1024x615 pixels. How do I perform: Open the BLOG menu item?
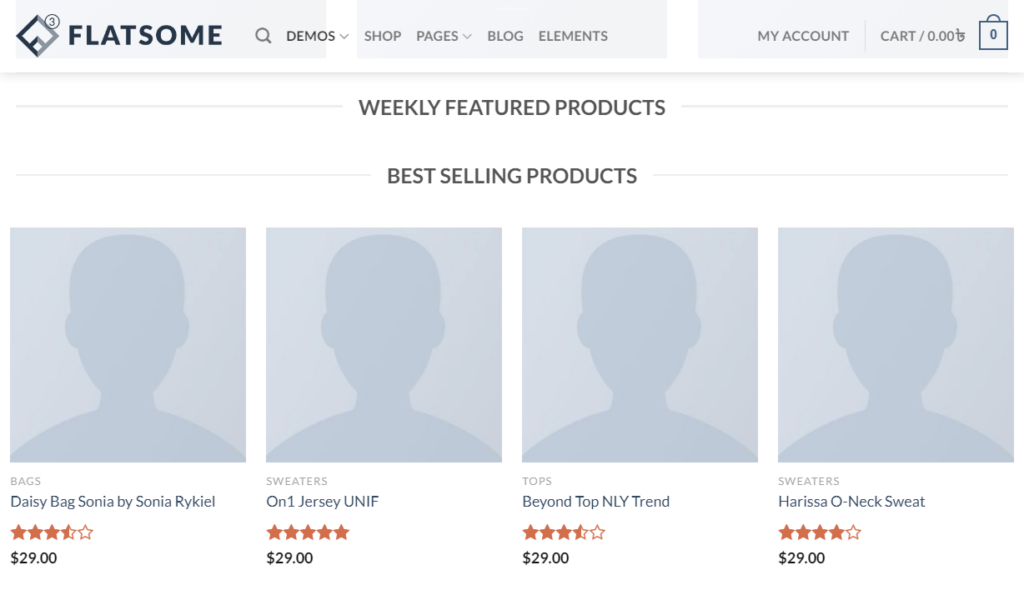pos(505,35)
